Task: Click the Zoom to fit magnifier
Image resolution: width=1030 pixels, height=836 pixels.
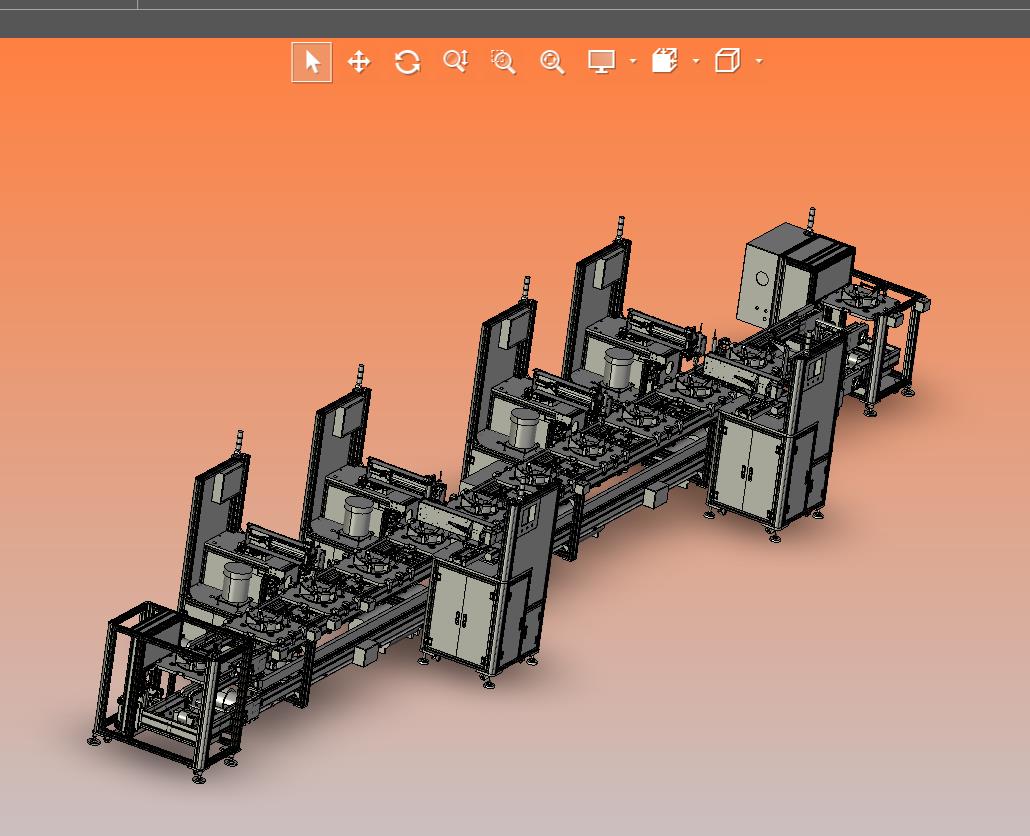Action: (x=552, y=62)
